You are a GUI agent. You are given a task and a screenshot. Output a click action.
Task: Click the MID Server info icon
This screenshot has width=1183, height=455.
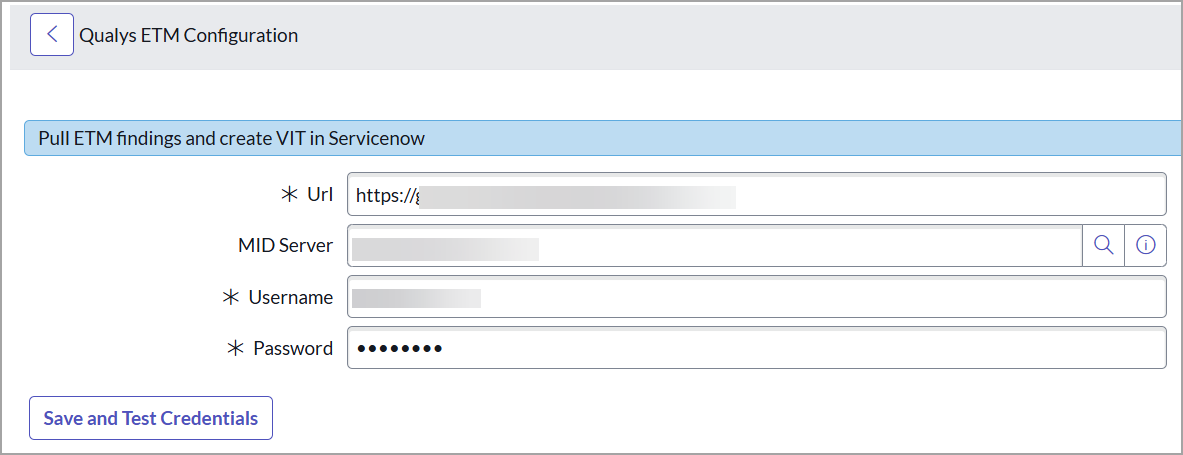click(x=1146, y=246)
